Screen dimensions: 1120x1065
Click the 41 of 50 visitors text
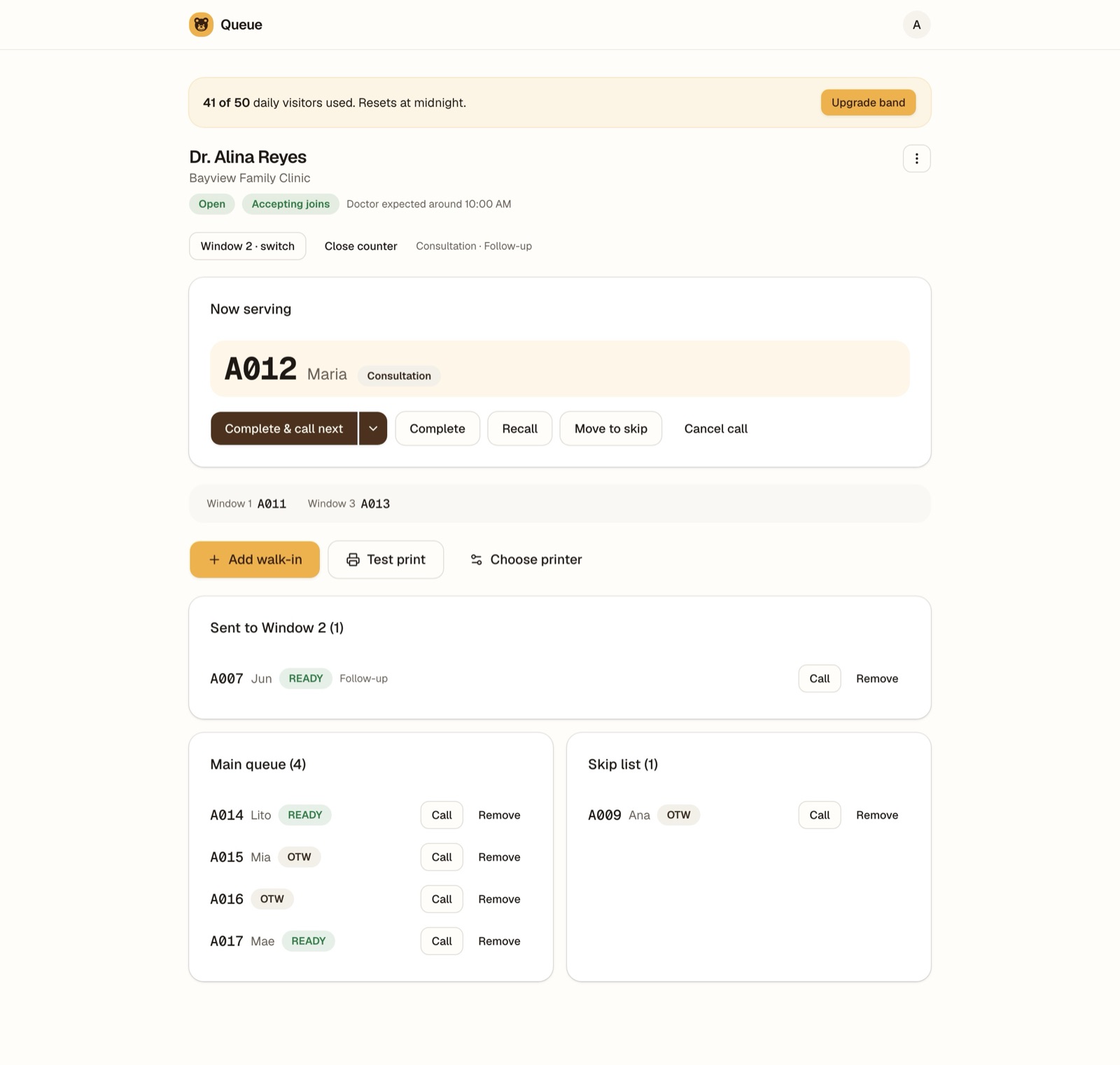[x=335, y=102]
